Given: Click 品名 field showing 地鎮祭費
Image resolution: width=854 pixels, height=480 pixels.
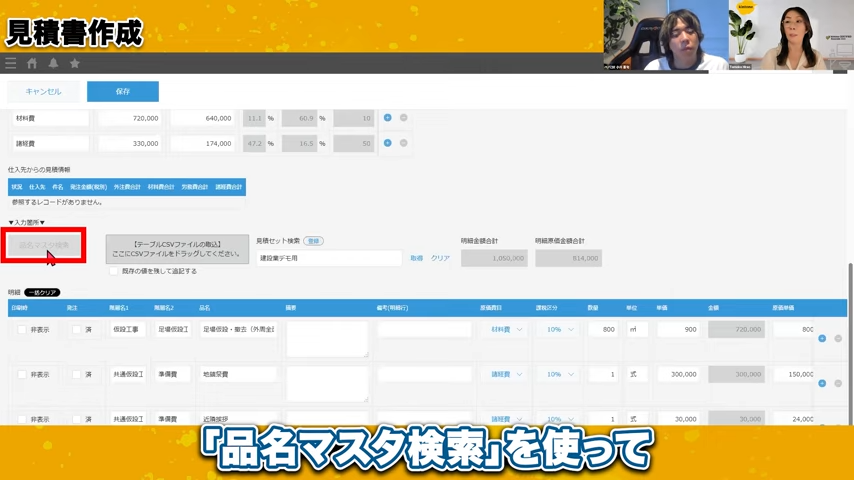Looking at the screenshot, I should click(x=239, y=375).
